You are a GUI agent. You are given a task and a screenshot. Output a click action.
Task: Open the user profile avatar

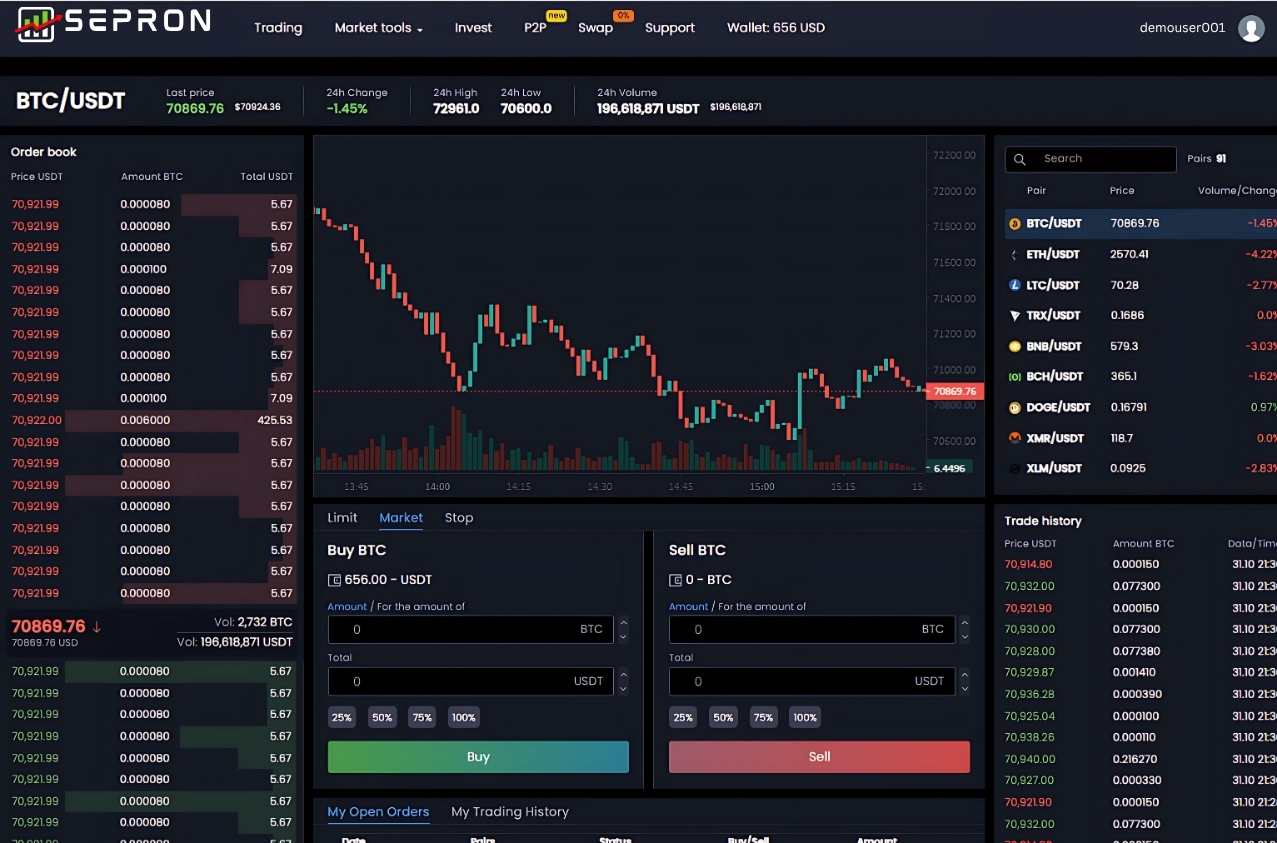pyautogui.click(x=1250, y=28)
